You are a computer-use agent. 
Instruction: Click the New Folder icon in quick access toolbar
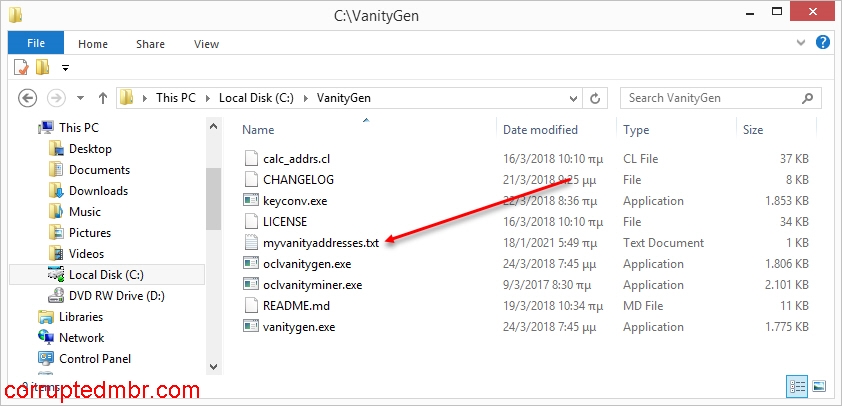43,67
